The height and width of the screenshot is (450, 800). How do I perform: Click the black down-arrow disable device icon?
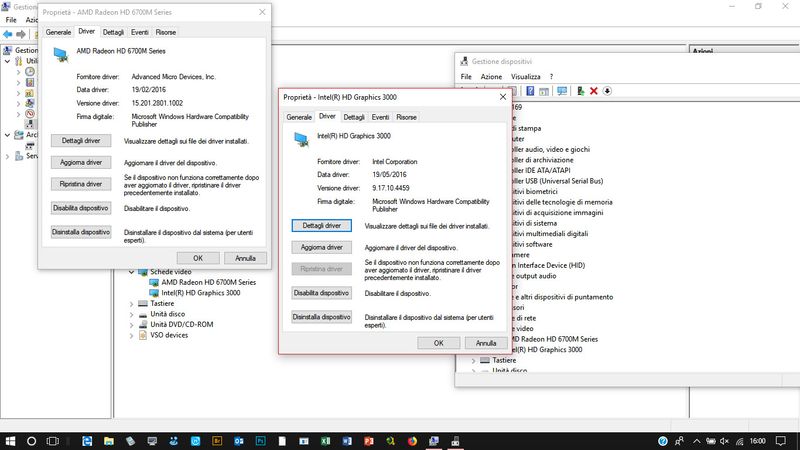(x=607, y=91)
